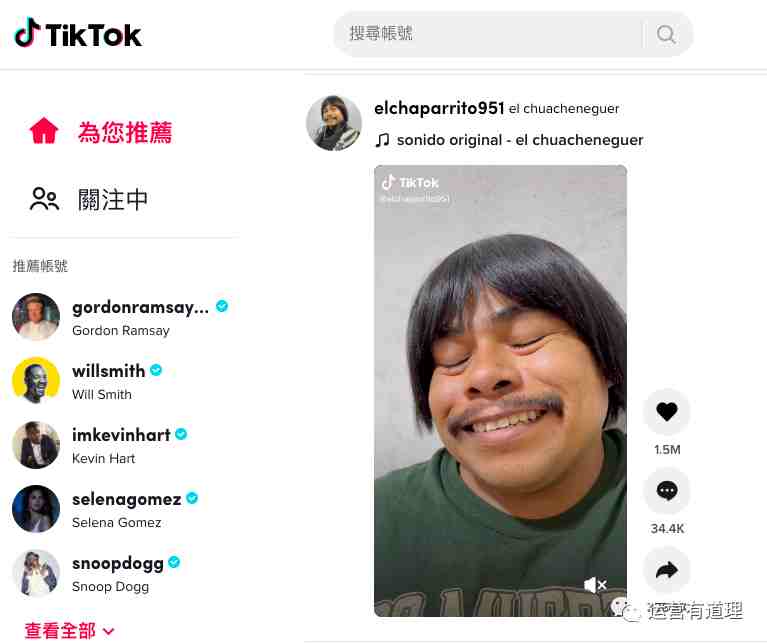Share the video using the arrow icon
The image size is (767, 644).
(667, 570)
